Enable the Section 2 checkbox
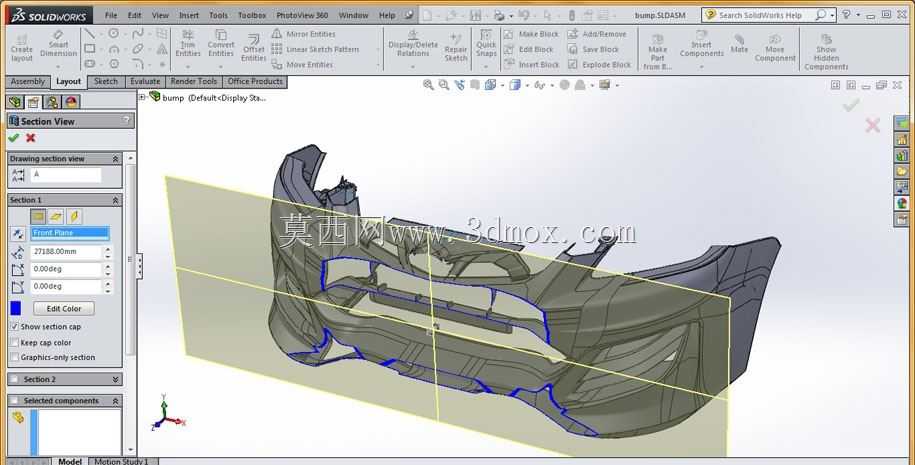The width and height of the screenshot is (915, 465). [x=14, y=379]
